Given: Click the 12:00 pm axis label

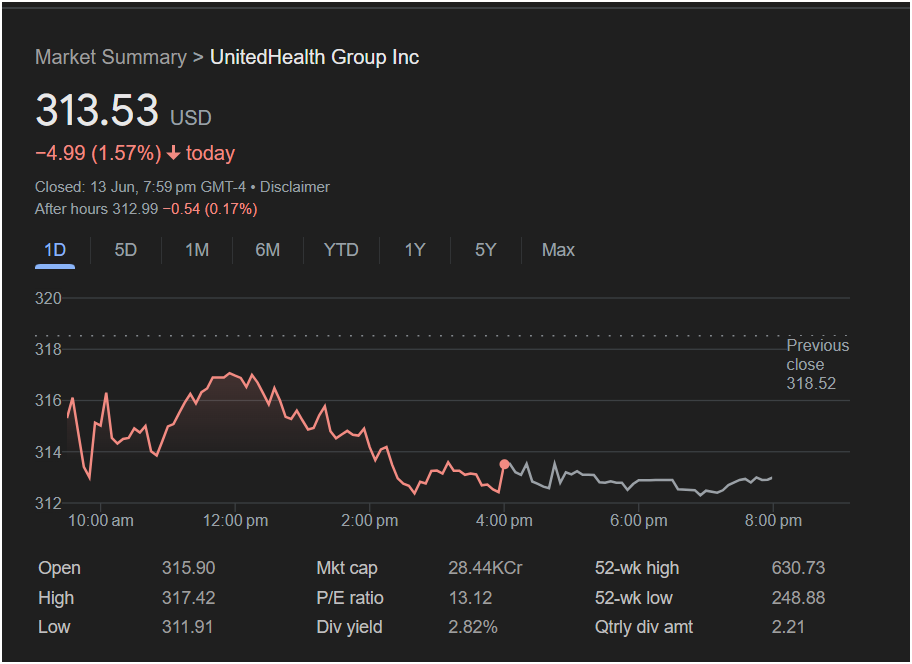Looking at the screenshot, I should click(x=236, y=520).
